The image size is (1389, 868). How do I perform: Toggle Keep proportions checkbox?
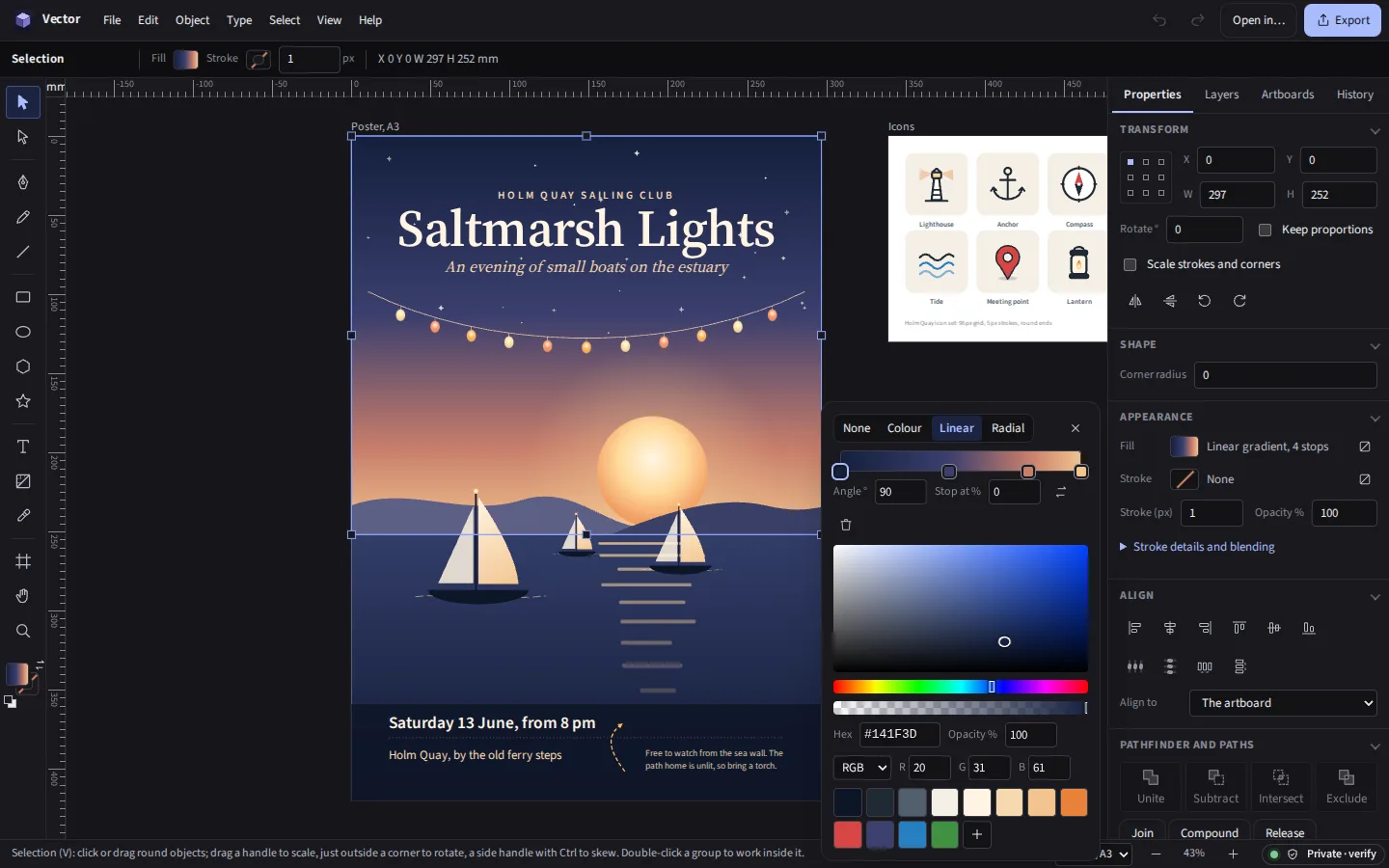coord(1266,230)
